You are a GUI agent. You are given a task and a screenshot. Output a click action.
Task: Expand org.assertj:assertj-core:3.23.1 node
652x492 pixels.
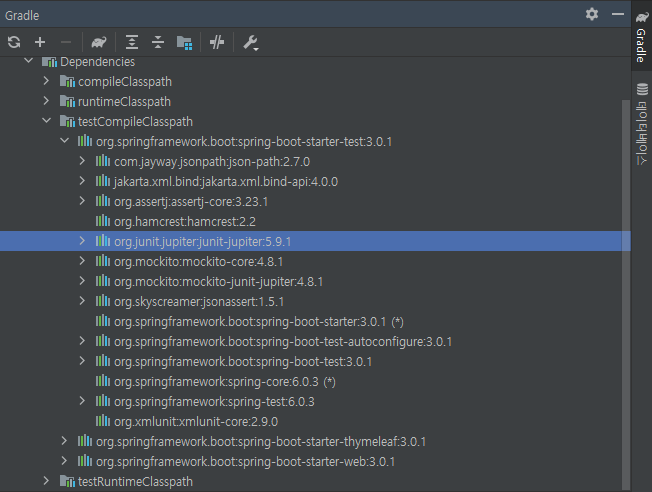tap(82, 201)
